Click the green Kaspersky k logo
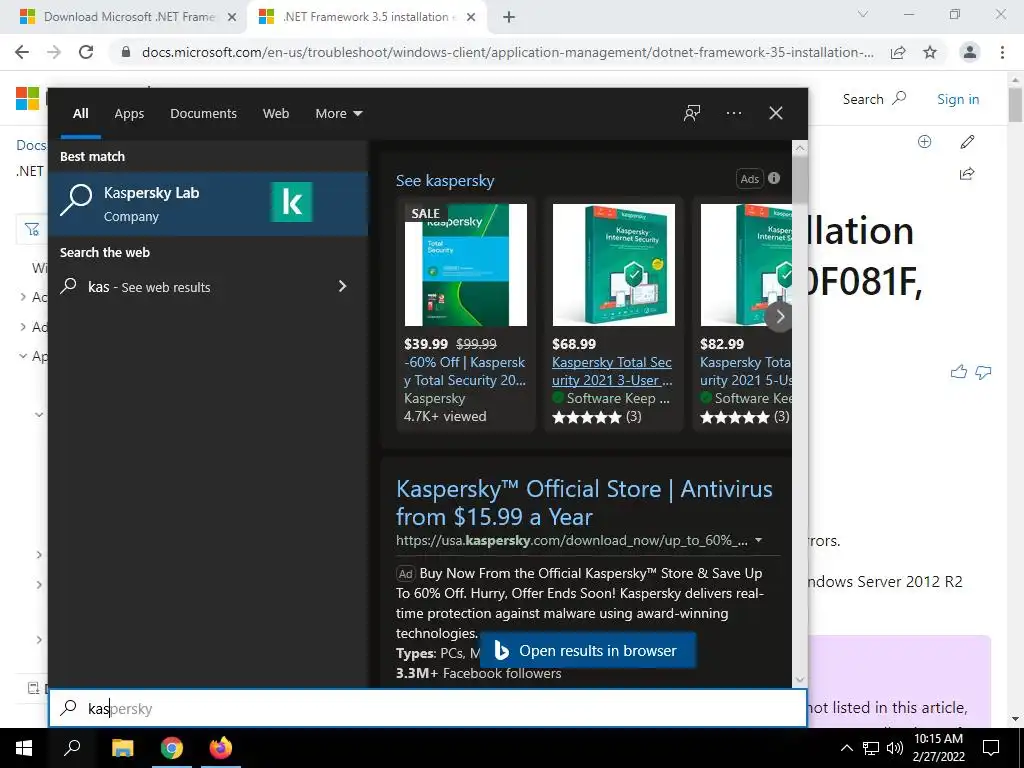The width and height of the screenshot is (1024, 768). (291, 202)
